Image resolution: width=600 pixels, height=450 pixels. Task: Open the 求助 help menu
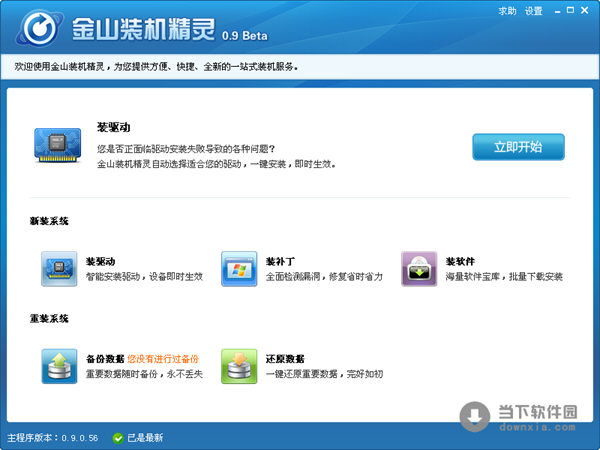(x=507, y=11)
